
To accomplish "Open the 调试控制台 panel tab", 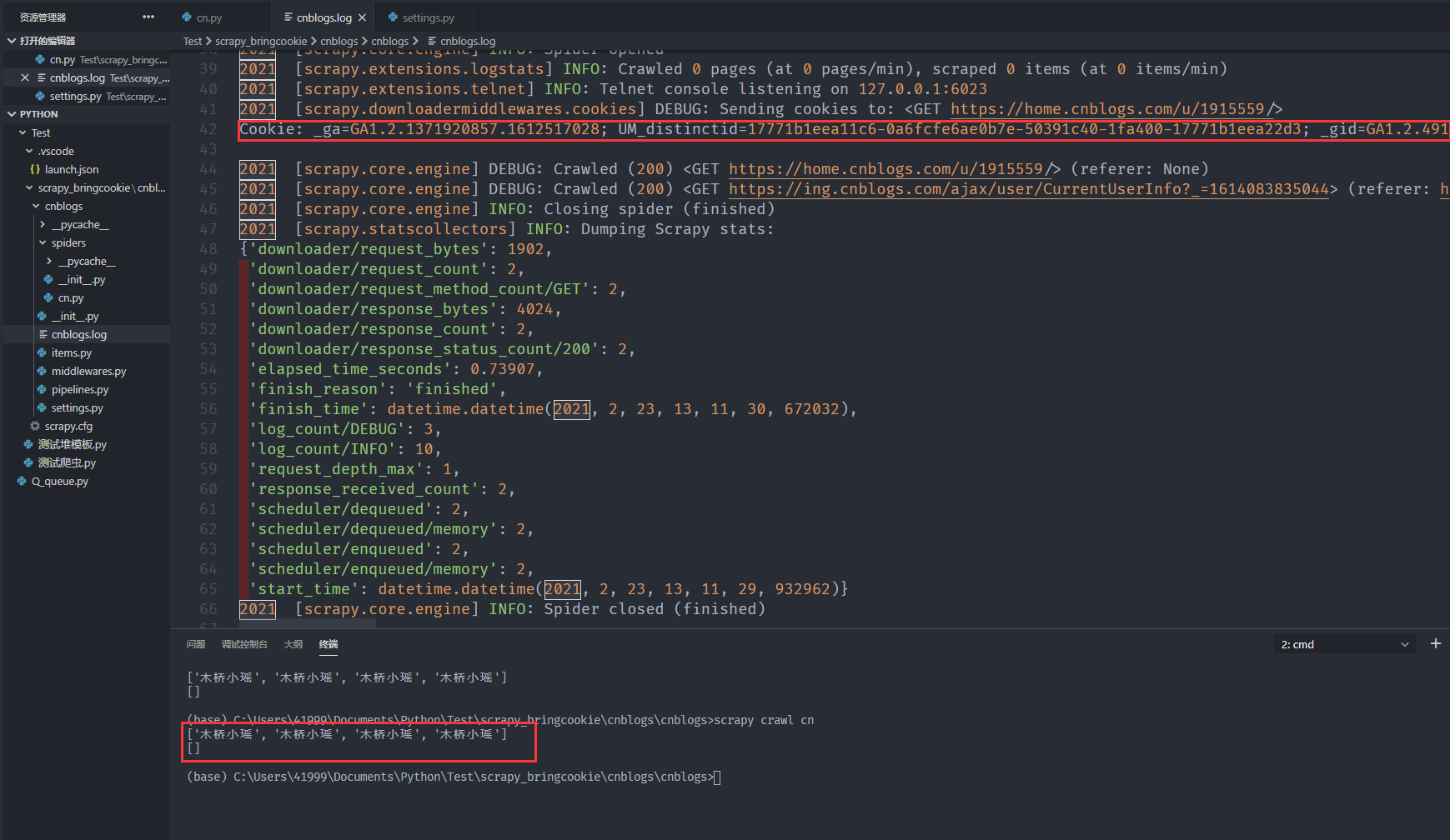I will [x=244, y=644].
